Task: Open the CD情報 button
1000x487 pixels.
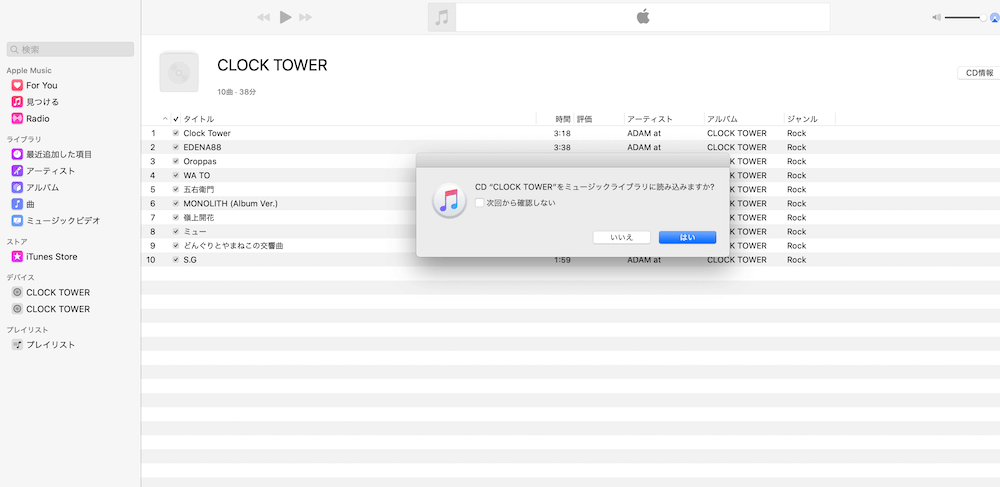Action: (979, 73)
